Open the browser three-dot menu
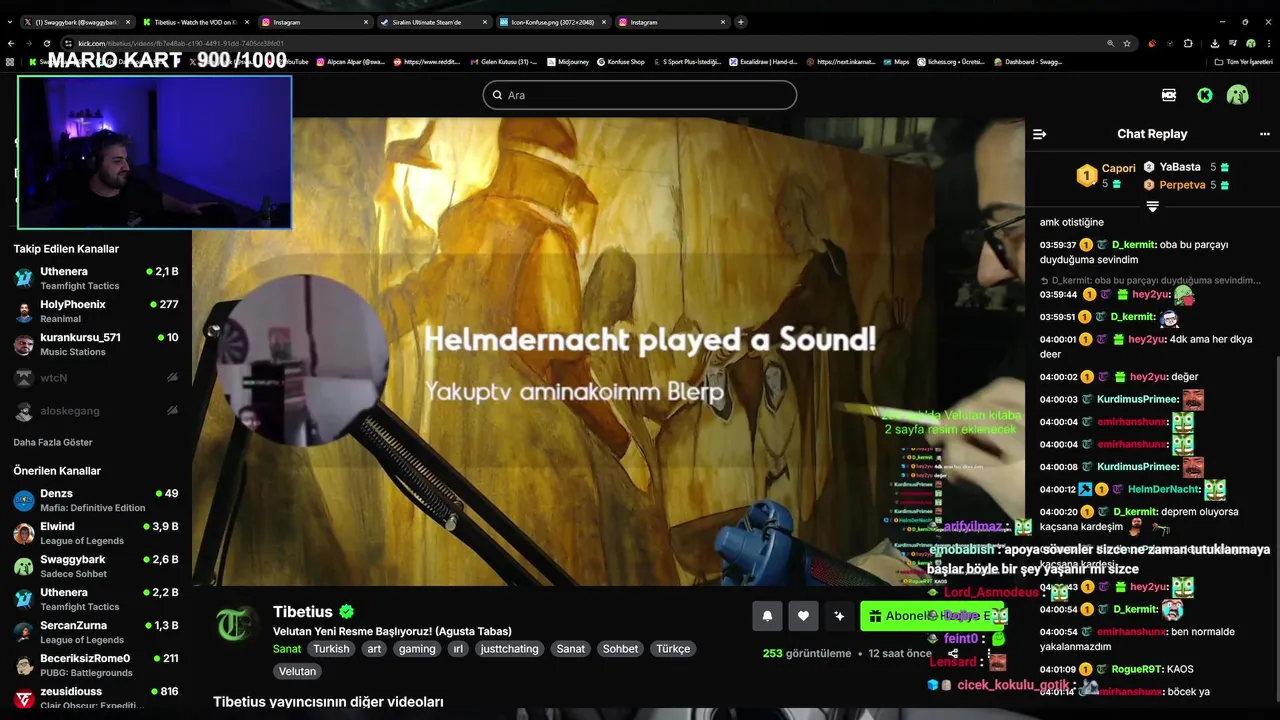The height and width of the screenshot is (720, 1280). [1269, 43]
